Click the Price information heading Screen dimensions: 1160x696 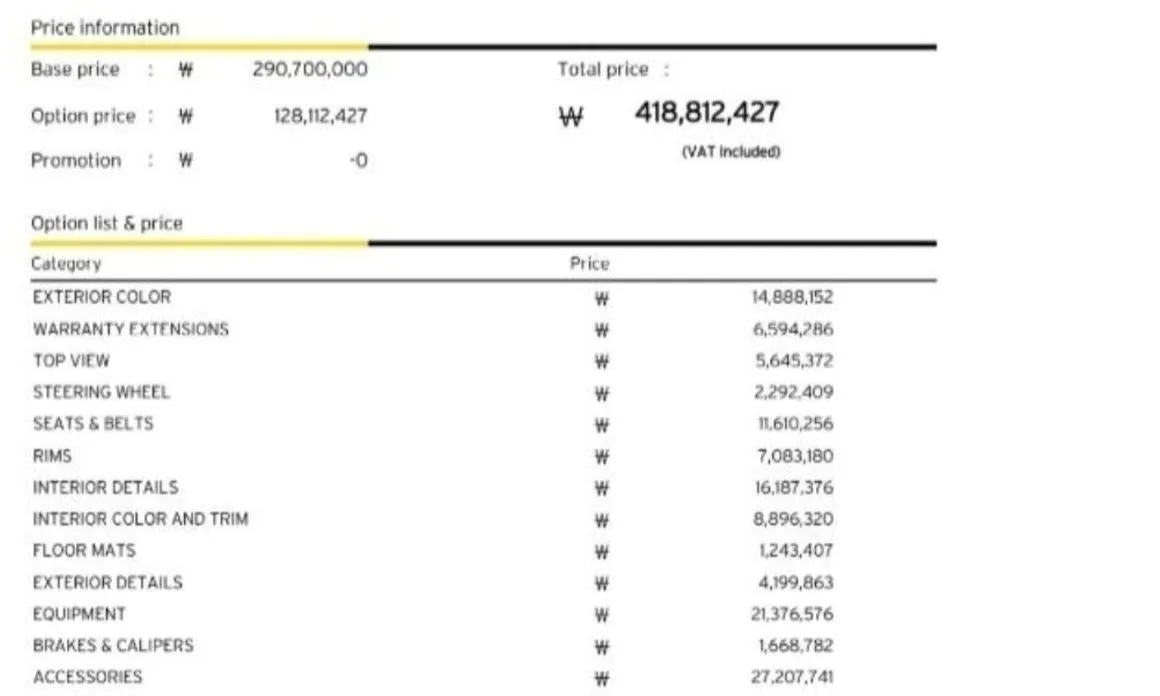click(105, 28)
